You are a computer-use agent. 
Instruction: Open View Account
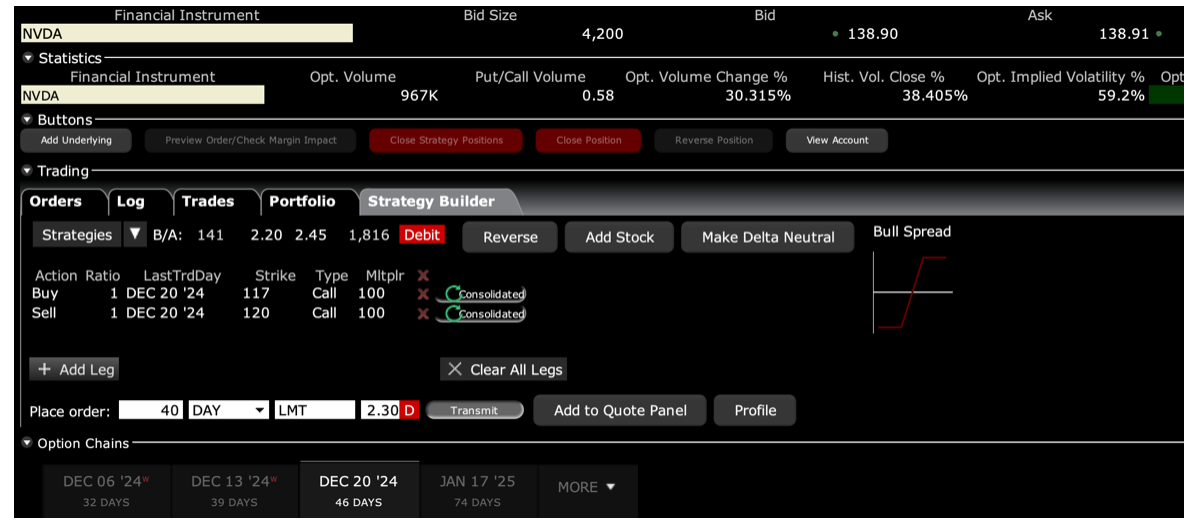pyautogui.click(x=837, y=140)
